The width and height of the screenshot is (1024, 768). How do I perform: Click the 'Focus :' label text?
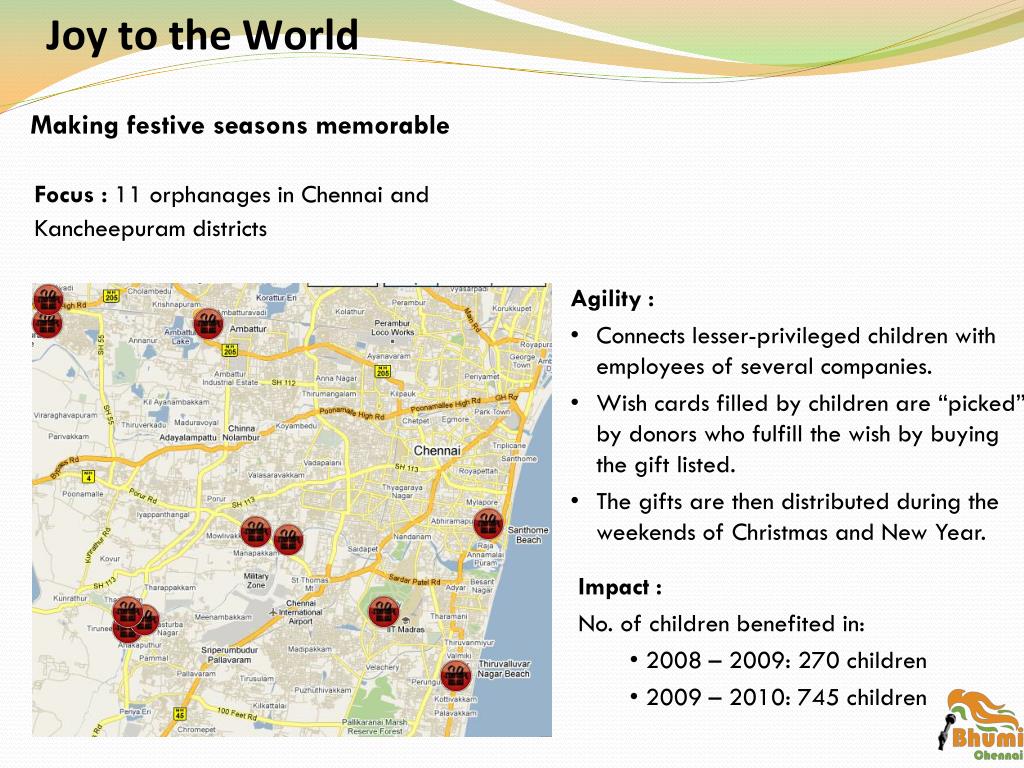tap(71, 194)
